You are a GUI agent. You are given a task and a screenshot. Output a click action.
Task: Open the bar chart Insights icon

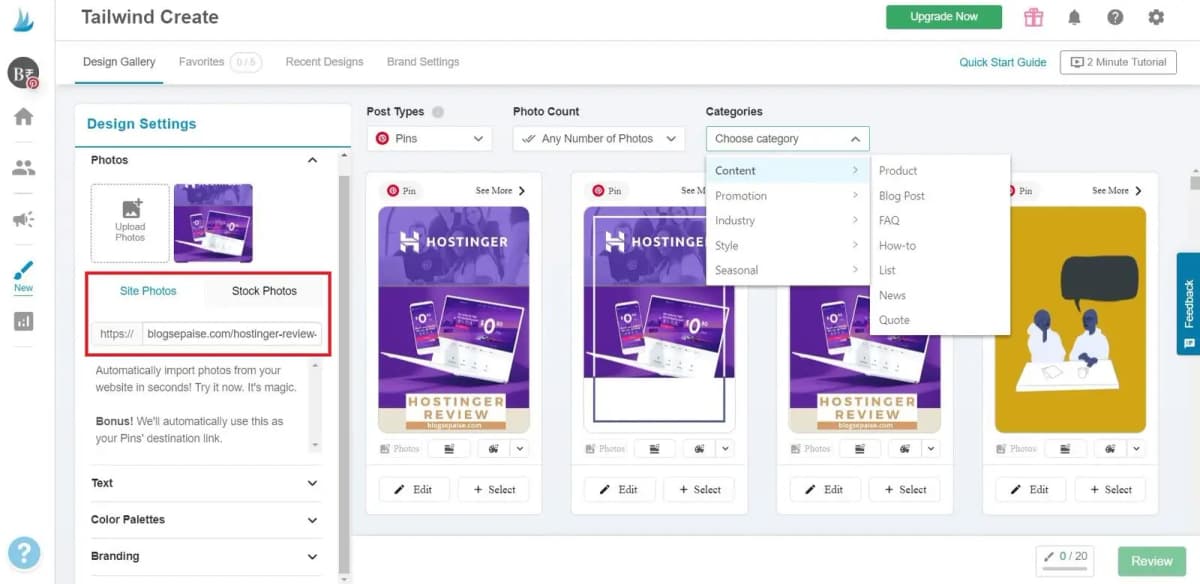point(23,321)
